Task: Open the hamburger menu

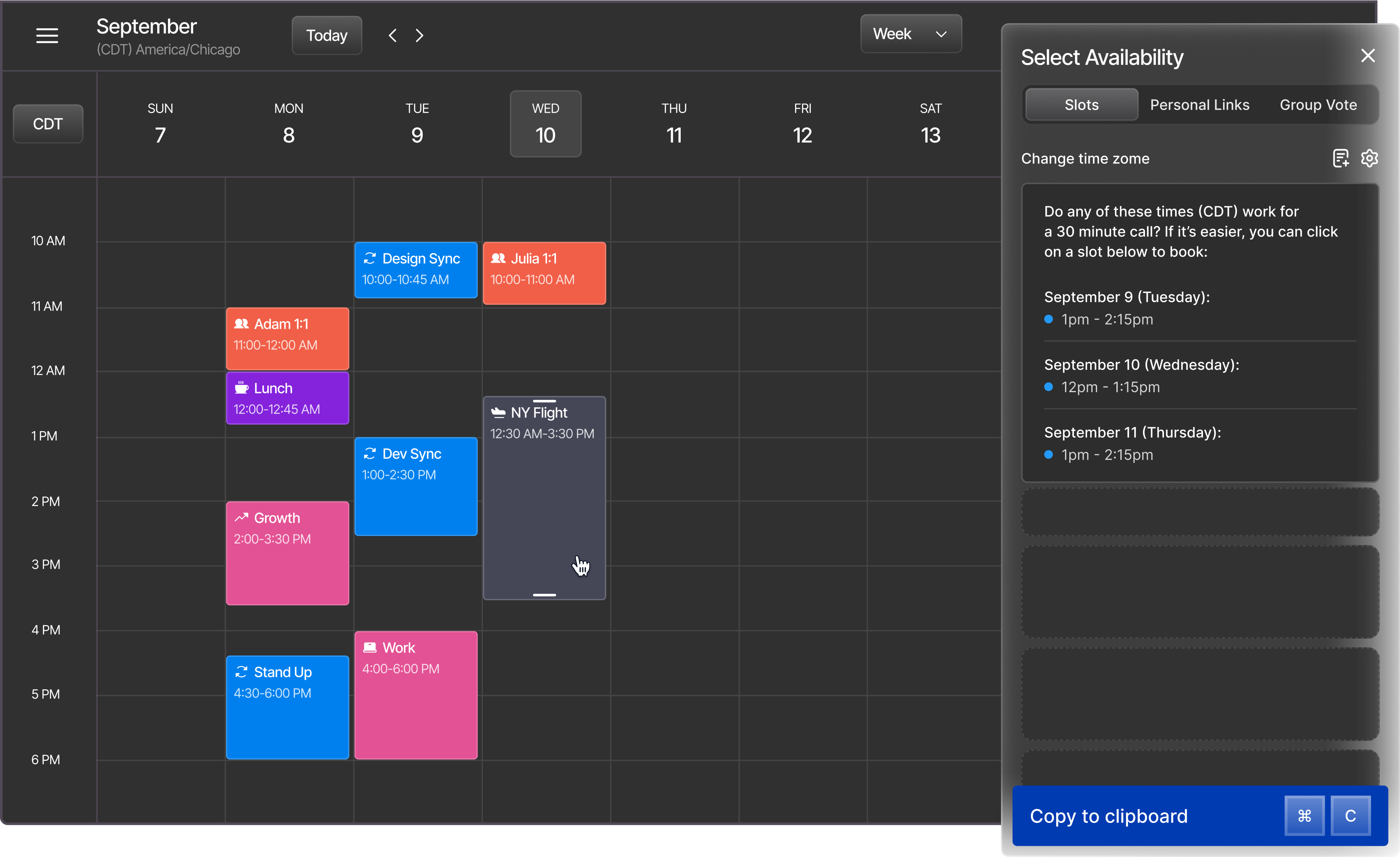Action: (x=47, y=35)
